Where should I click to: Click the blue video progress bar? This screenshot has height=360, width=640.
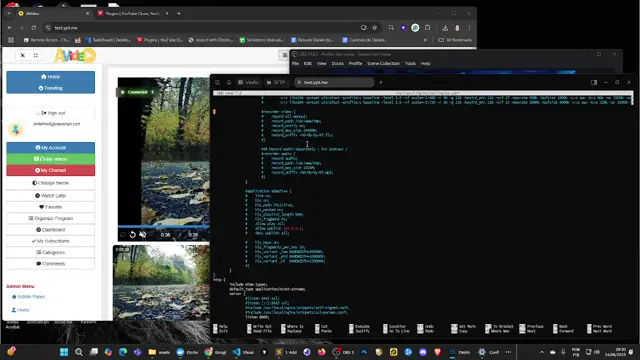163,226
